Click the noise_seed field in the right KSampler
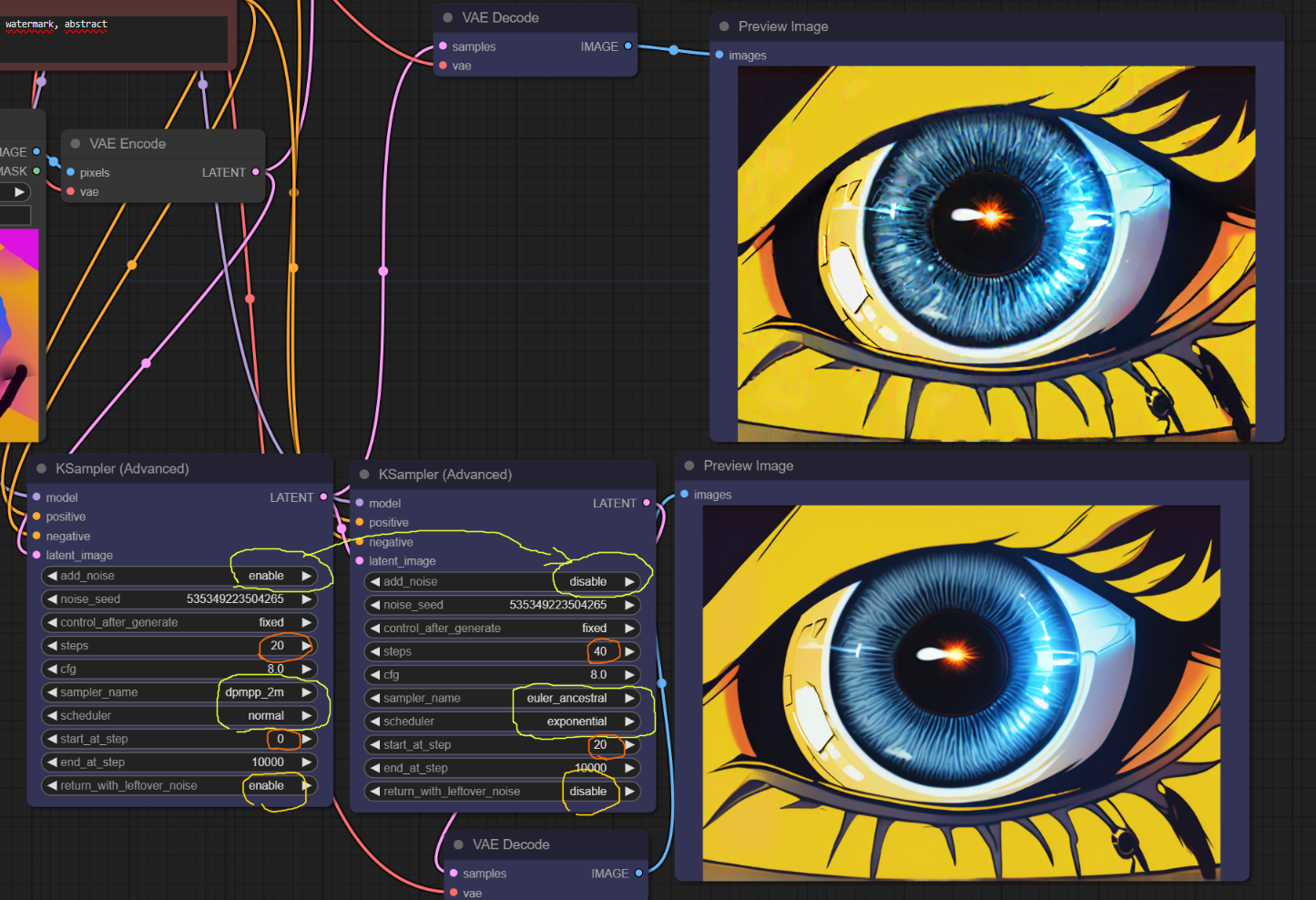Image resolution: width=1316 pixels, height=900 pixels. coord(502,605)
